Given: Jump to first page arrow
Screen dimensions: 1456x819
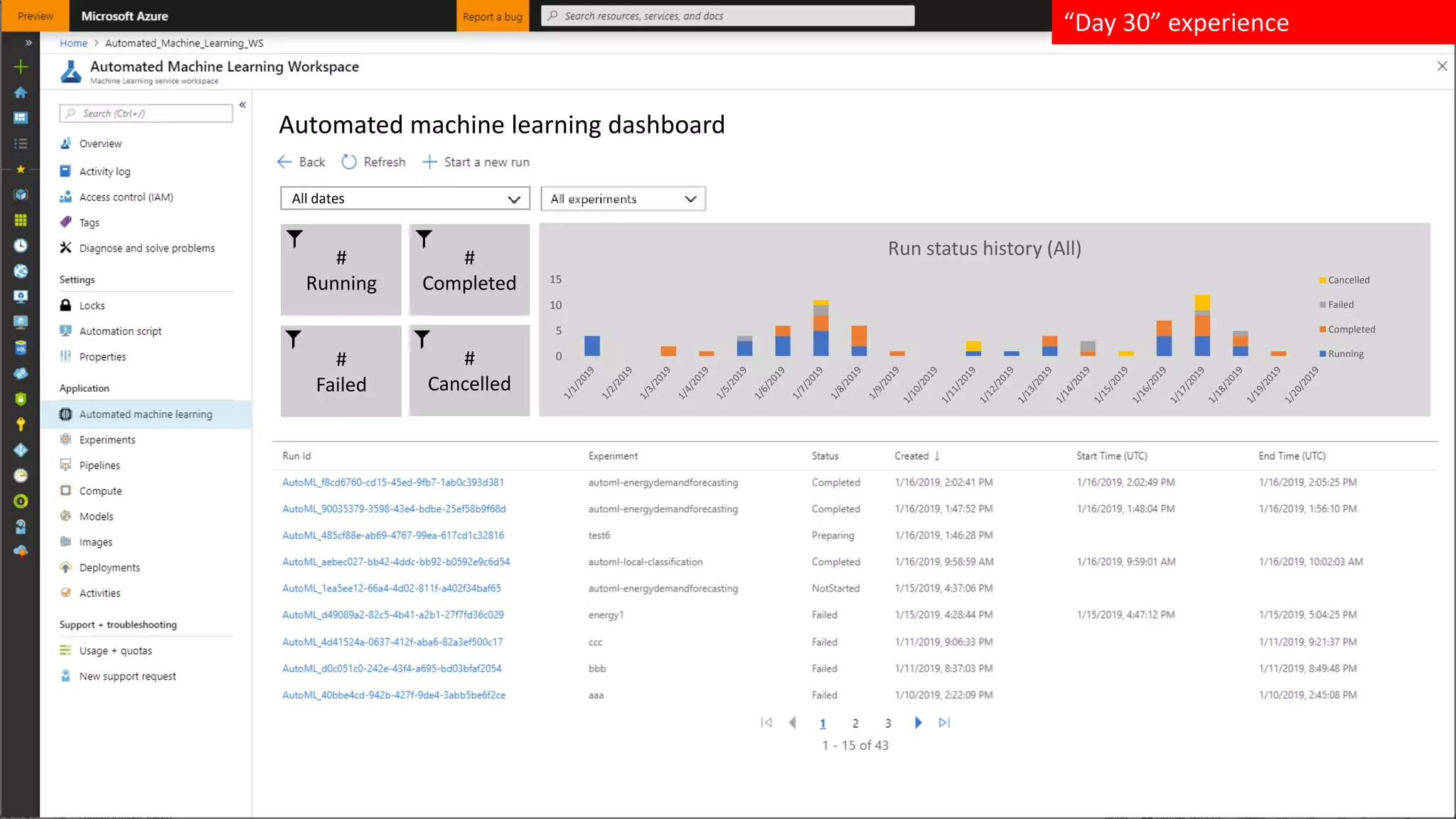Looking at the screenshot, I should tap(766, 723).
